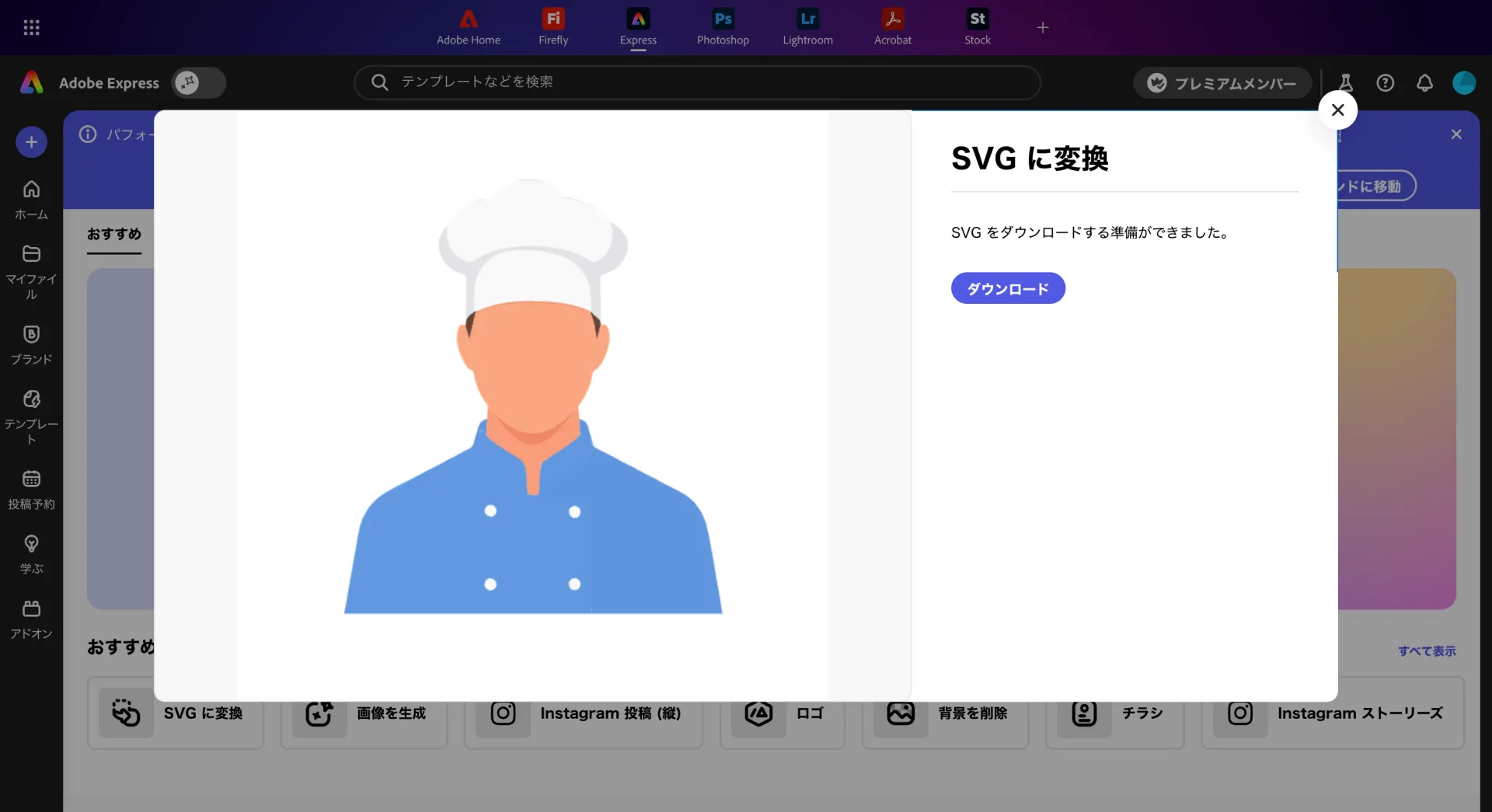Click the すべて表示 link
This screenshot has width=1492, height=812.
[x=1427, y=651]
